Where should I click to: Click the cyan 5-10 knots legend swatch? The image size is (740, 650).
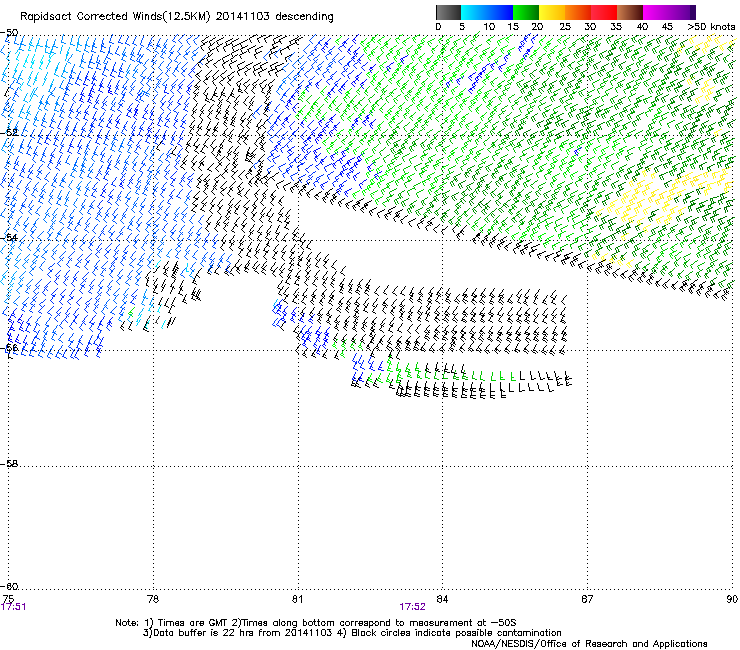[474, 12]
